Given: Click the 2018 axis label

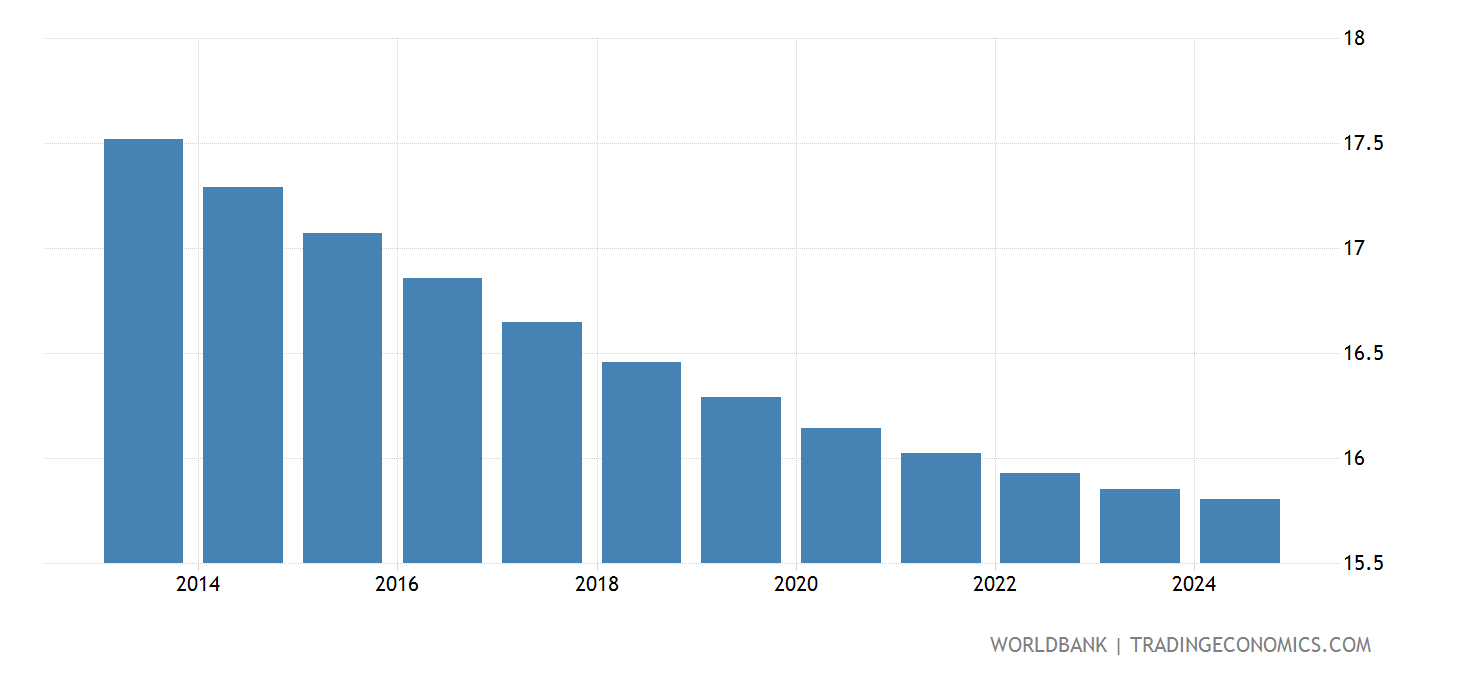Looking at the screenshot, I should click(x=596, y=584).
